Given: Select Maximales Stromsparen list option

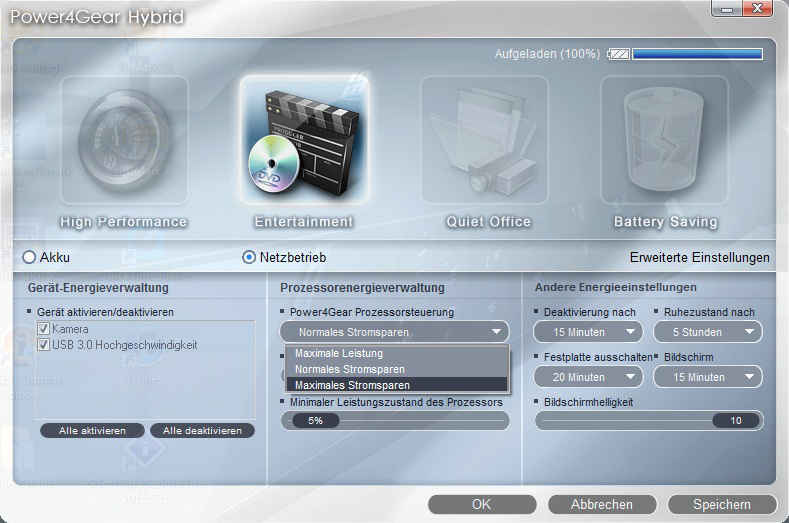Looking at the screenshot, I should coord(397,385).
